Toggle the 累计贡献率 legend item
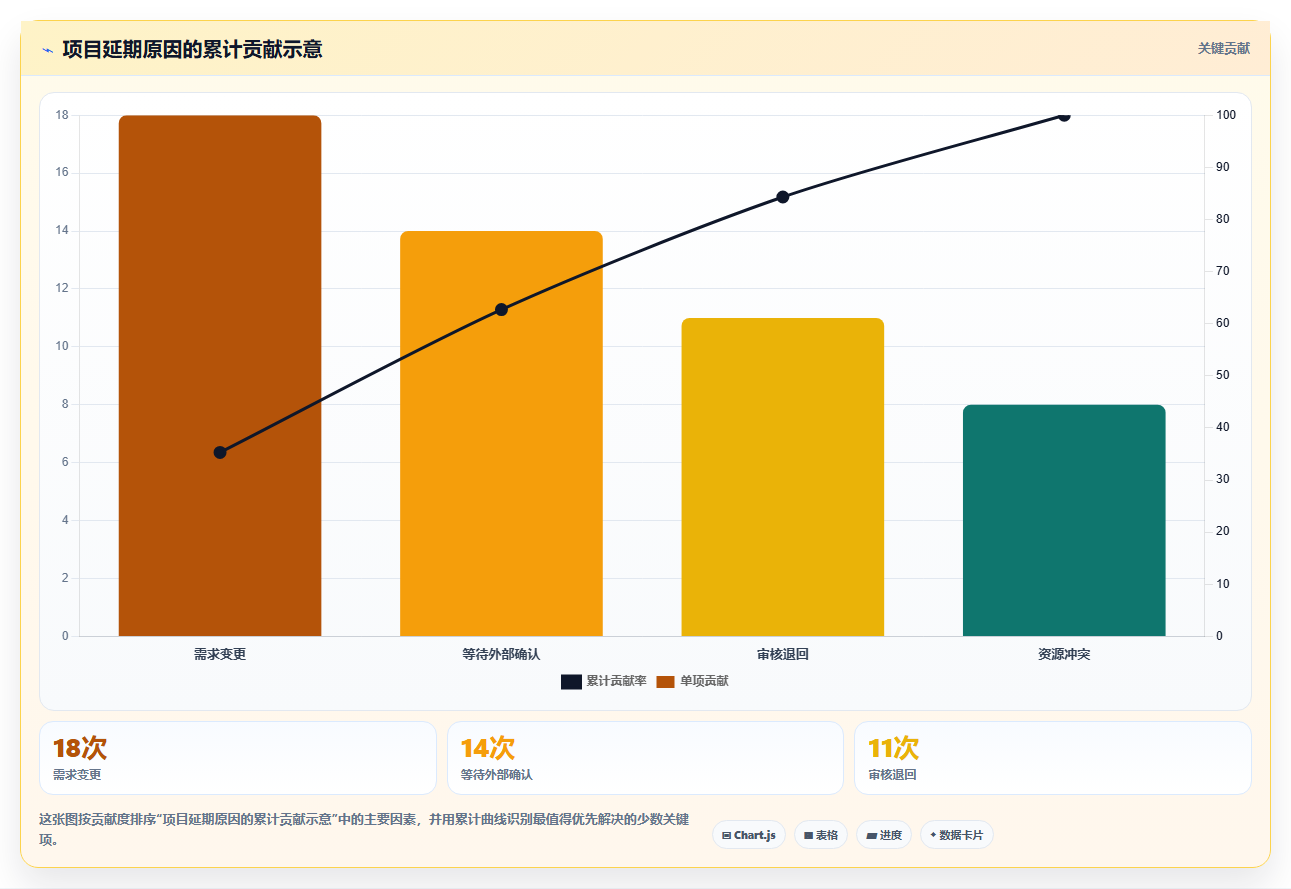Viewport: 1291px width, 889px height. 603,681
